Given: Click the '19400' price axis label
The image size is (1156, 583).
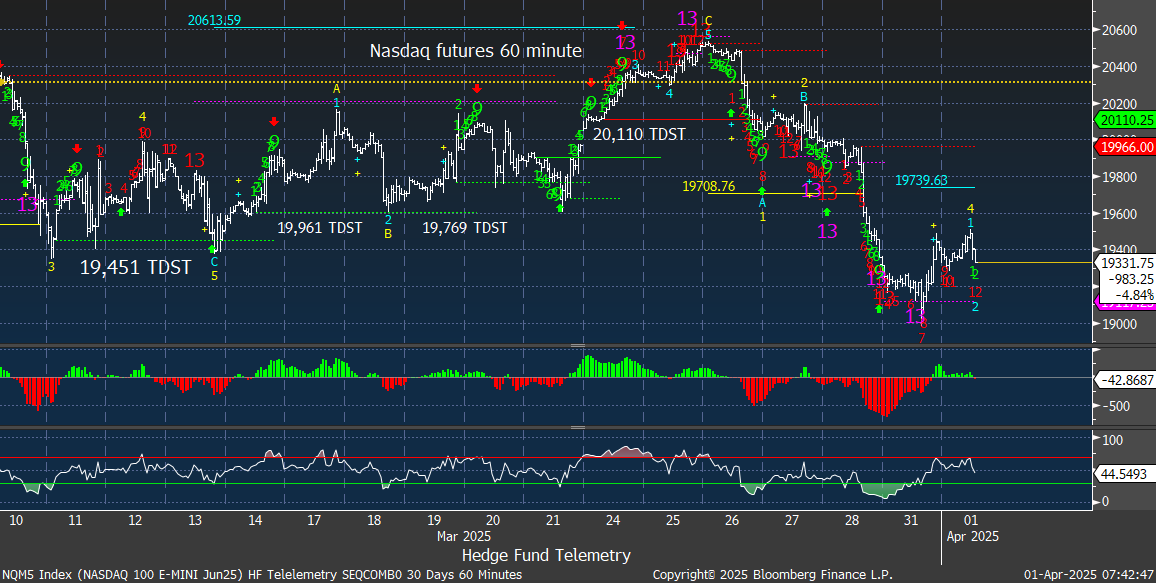Looking at the screenshot, I should [x=1120, y=251].
